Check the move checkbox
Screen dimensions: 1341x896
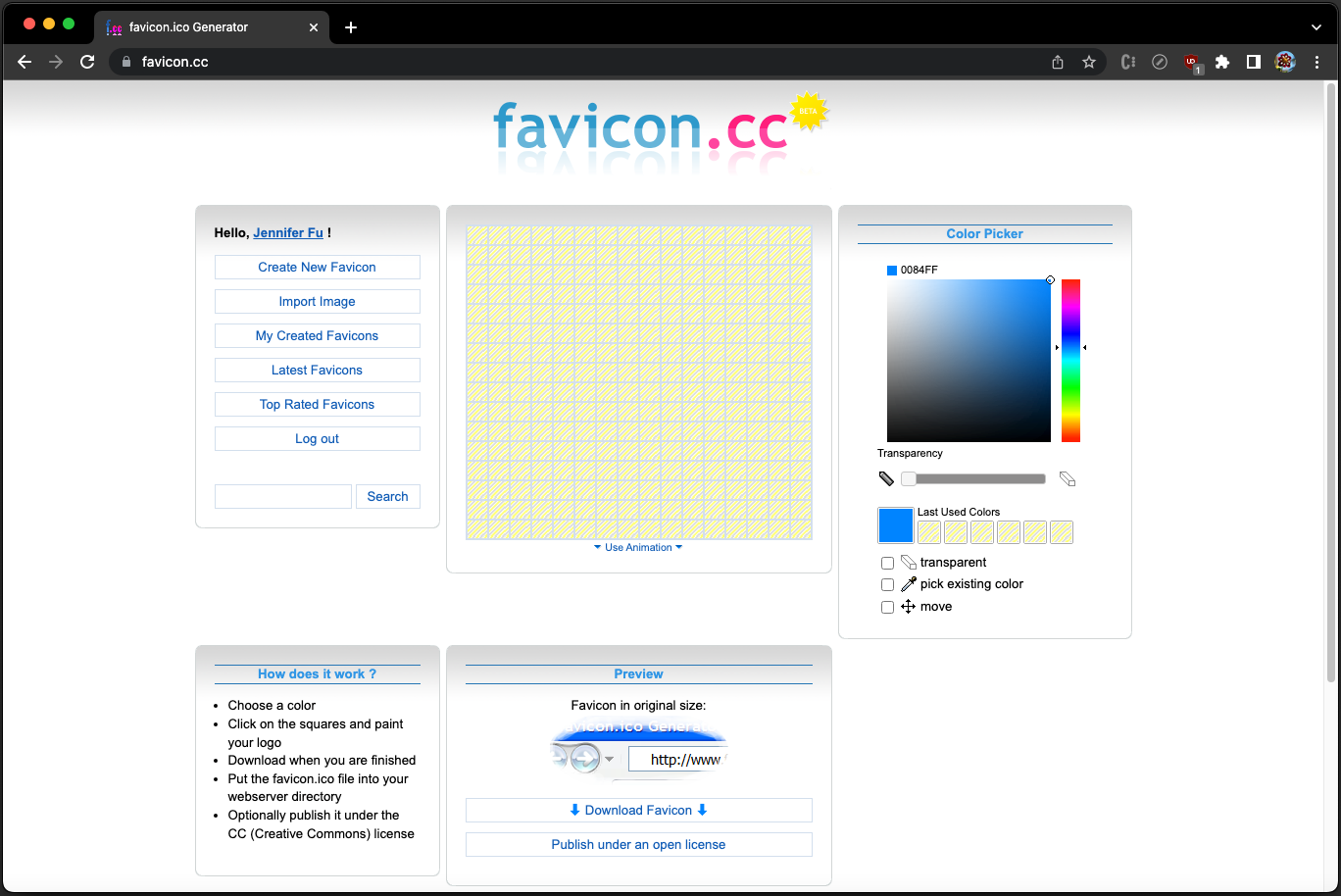click(887, 606)
